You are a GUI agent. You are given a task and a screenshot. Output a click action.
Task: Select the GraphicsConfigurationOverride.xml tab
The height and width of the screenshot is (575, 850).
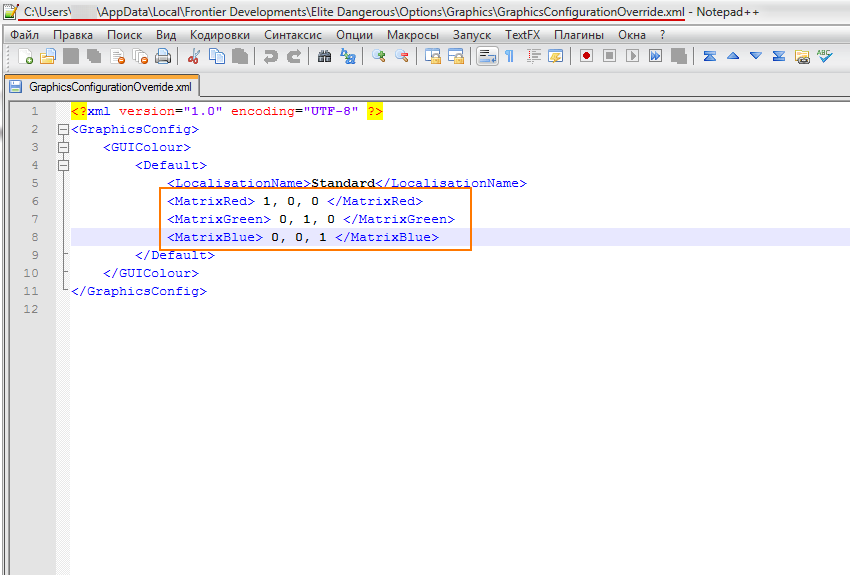[x=103, y=87]
